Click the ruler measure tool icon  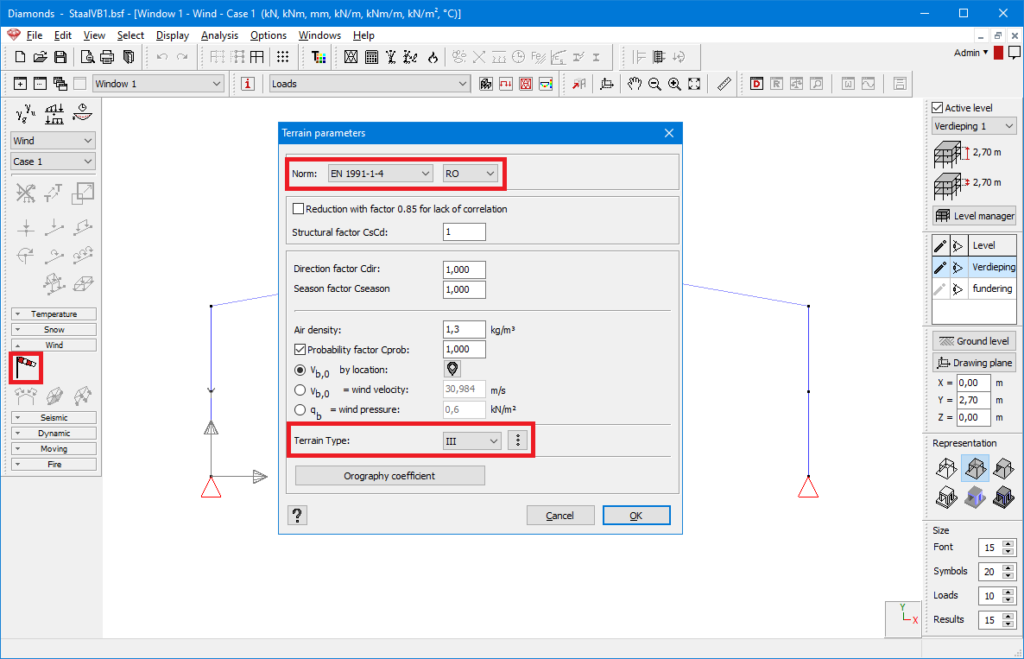point(725,84)
